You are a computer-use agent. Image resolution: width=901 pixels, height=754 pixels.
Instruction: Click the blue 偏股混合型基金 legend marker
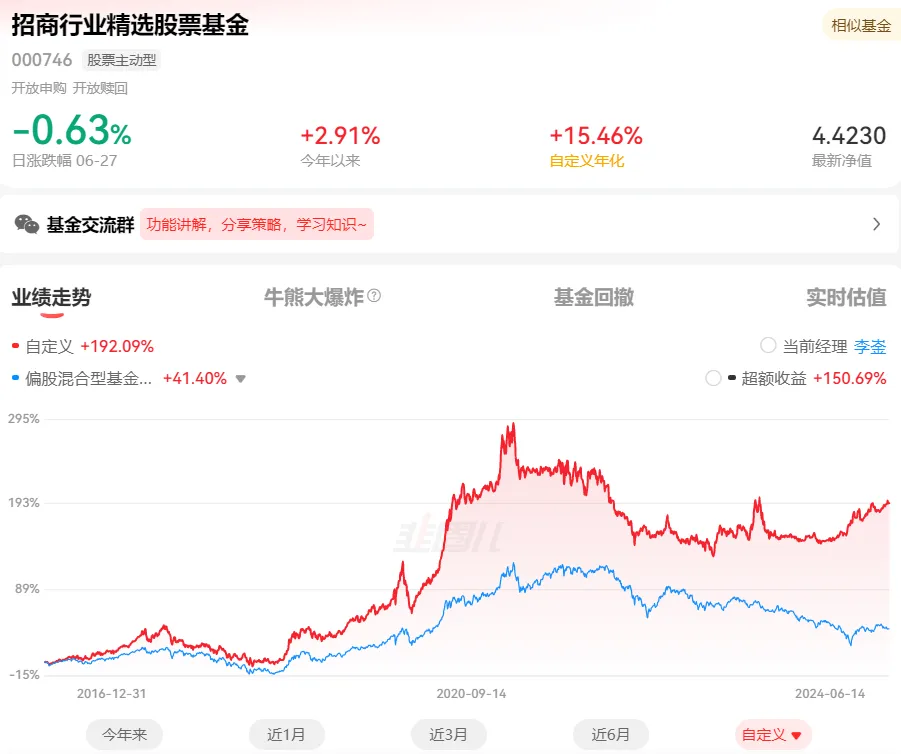pyautogui.click(x=16, y=378)
